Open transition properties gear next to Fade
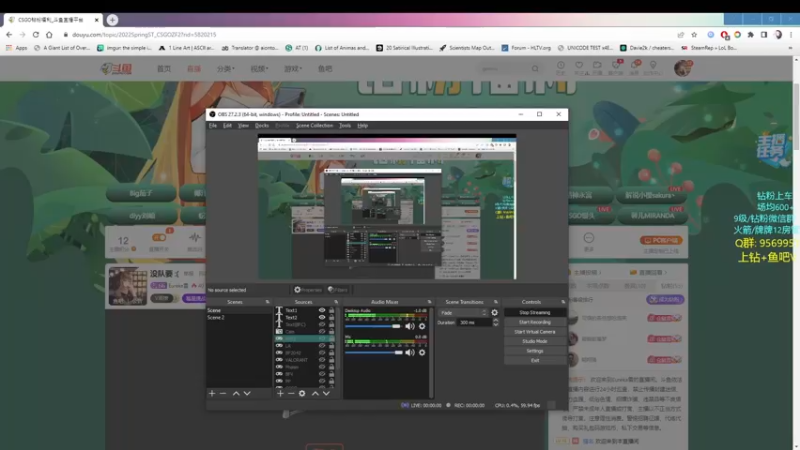The image size is (800, 450). 494,313
